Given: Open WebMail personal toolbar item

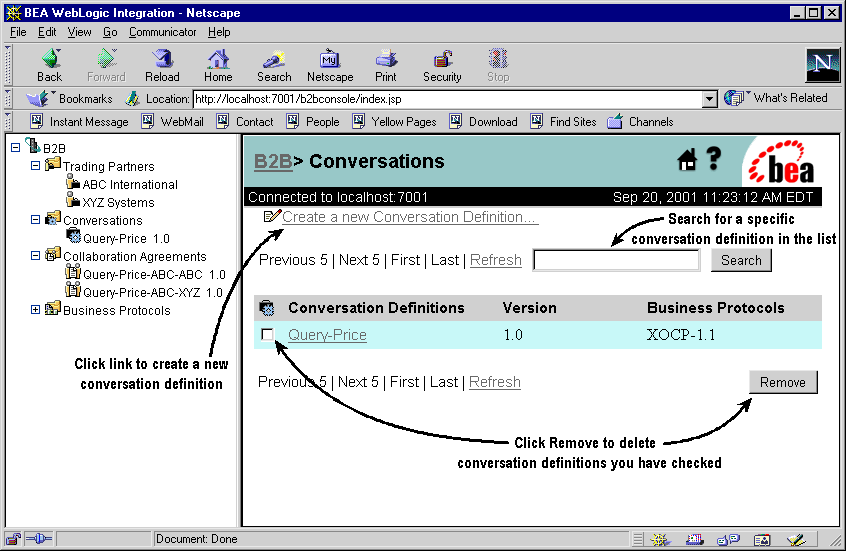Looking at the screenshot, I should (173, 122).
